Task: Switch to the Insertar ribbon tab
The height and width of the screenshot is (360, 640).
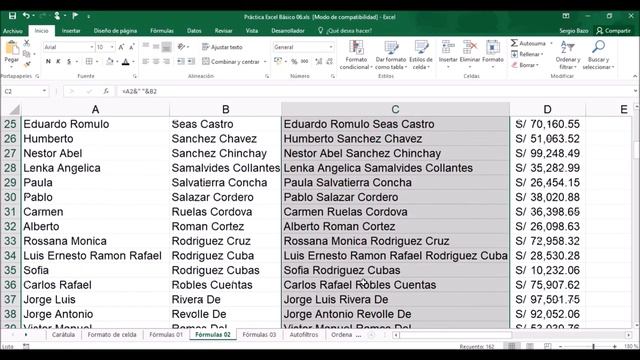Action: pyautogui.click(x=71, y=31)
